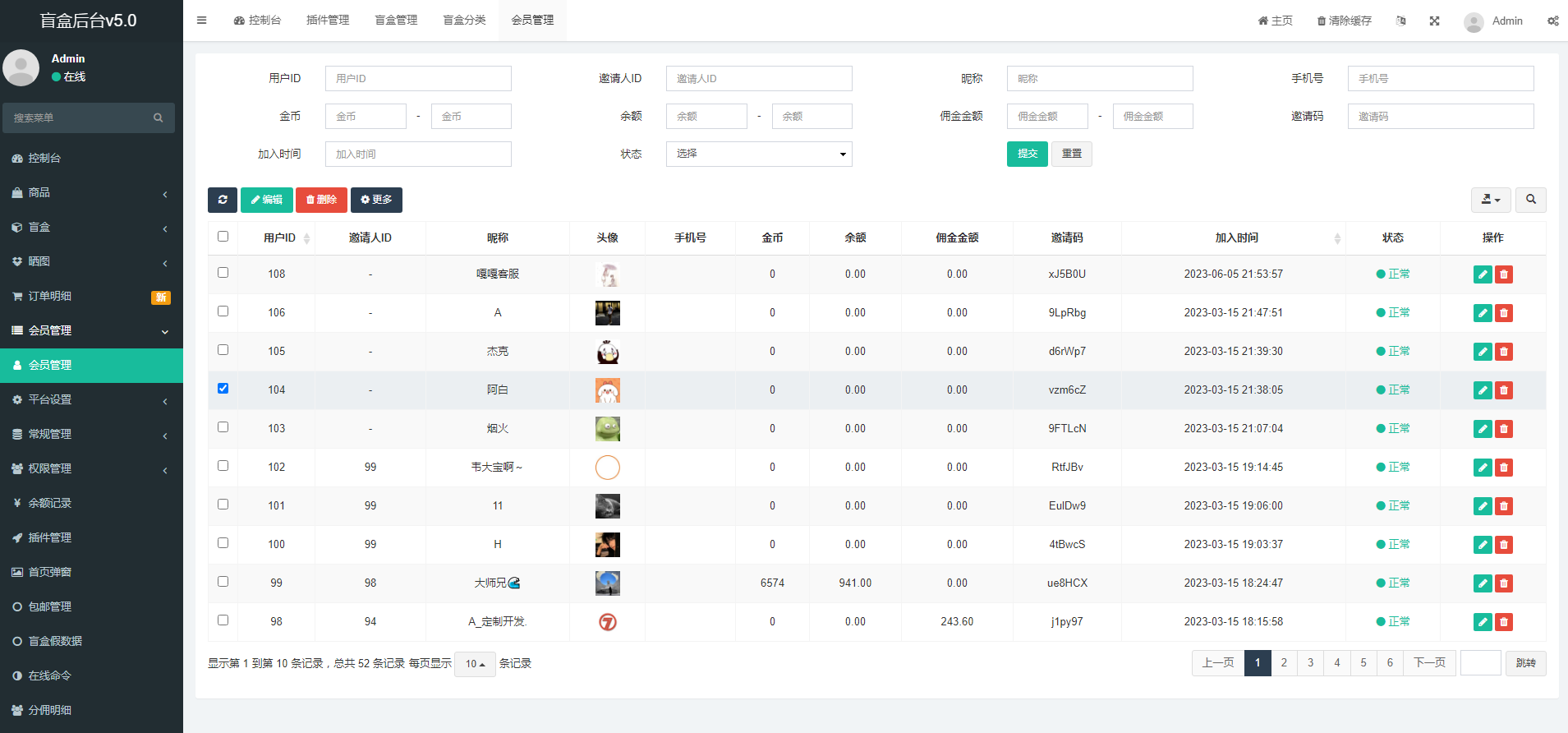
Task: Click the search icon in sidebar menu
Action: tap(158, 118)
